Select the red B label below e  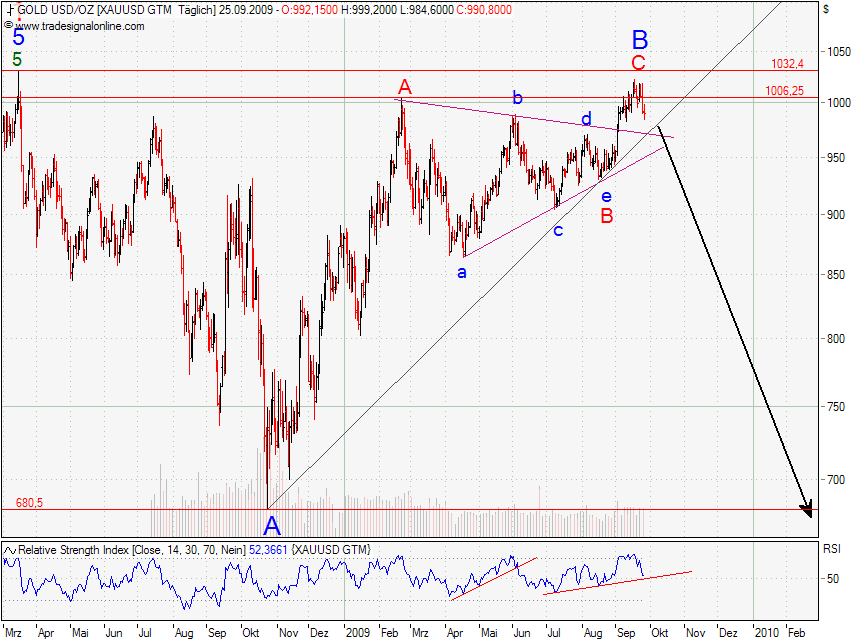[x=607, y=216]
